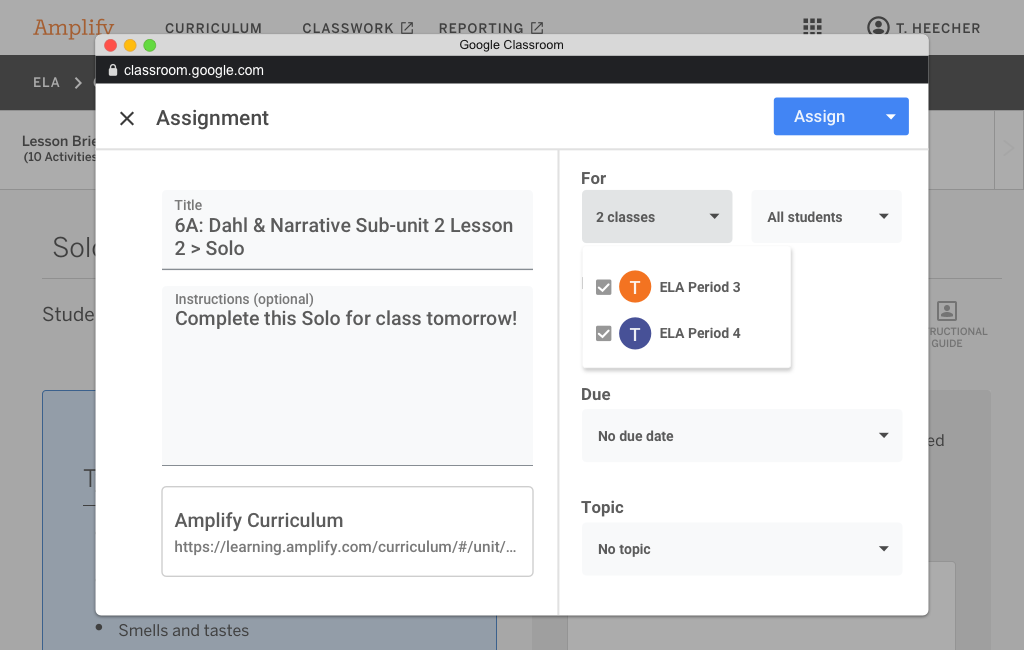Open the No due date dropdown
This screenshot has height=650, width=1024.
(x=741, y=436)
